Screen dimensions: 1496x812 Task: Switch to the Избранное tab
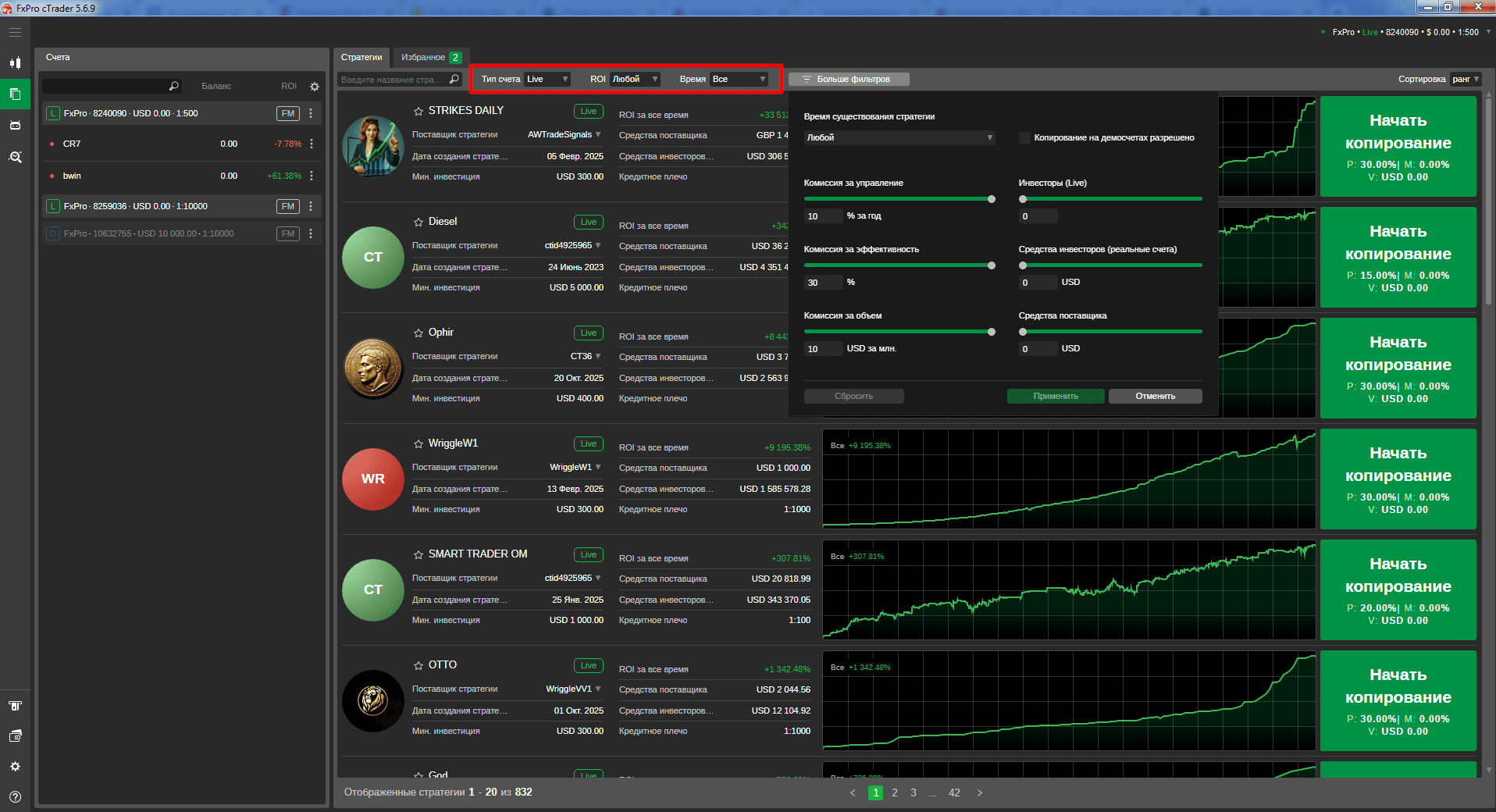click(x=431, y=57)
